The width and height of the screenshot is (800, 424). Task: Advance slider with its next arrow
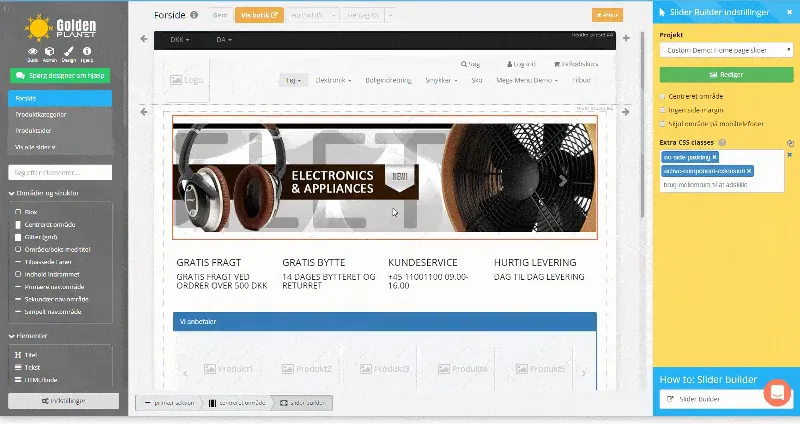pos(562,180)
